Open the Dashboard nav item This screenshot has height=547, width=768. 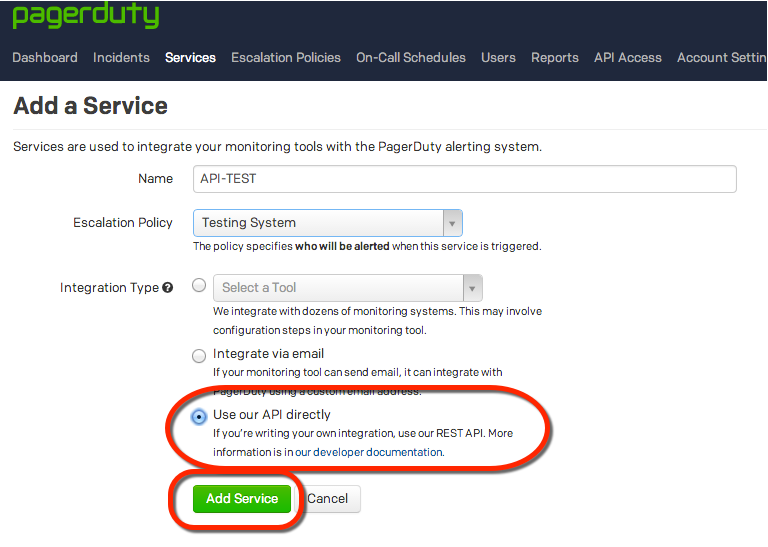point(45,58)
